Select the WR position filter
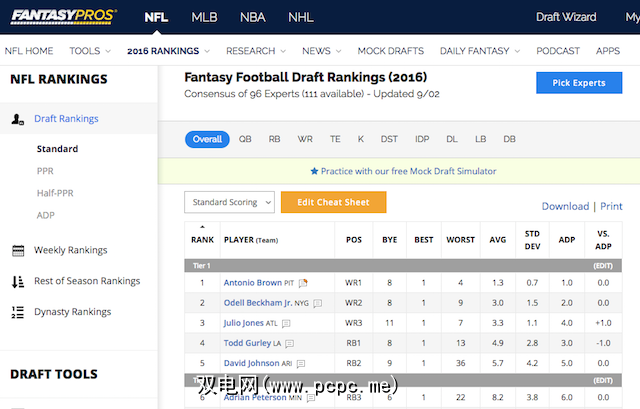 (305, 139)
